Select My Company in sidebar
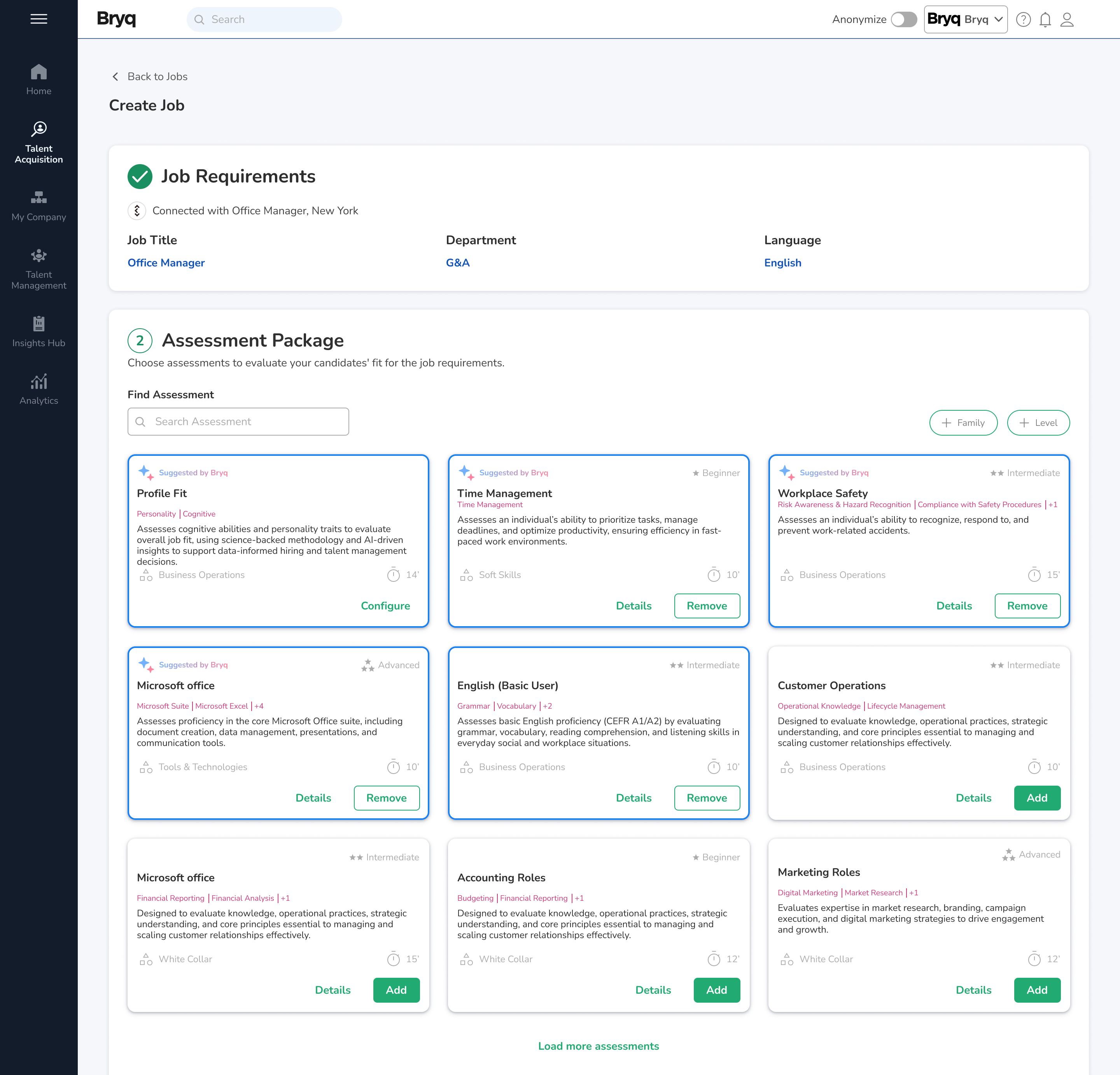This screenshot has width=1120, height=1075. pyautogui.click(x=38, y=206)
